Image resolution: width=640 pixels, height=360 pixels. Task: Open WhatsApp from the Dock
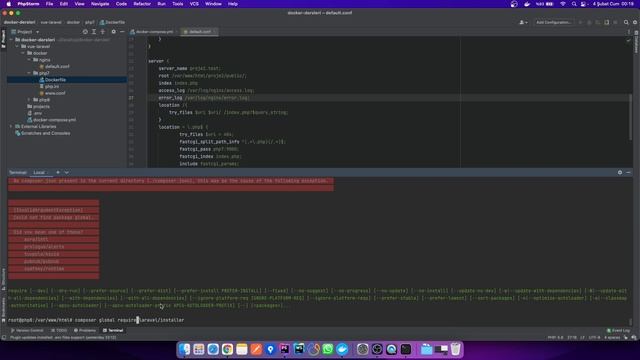[327, 349]
